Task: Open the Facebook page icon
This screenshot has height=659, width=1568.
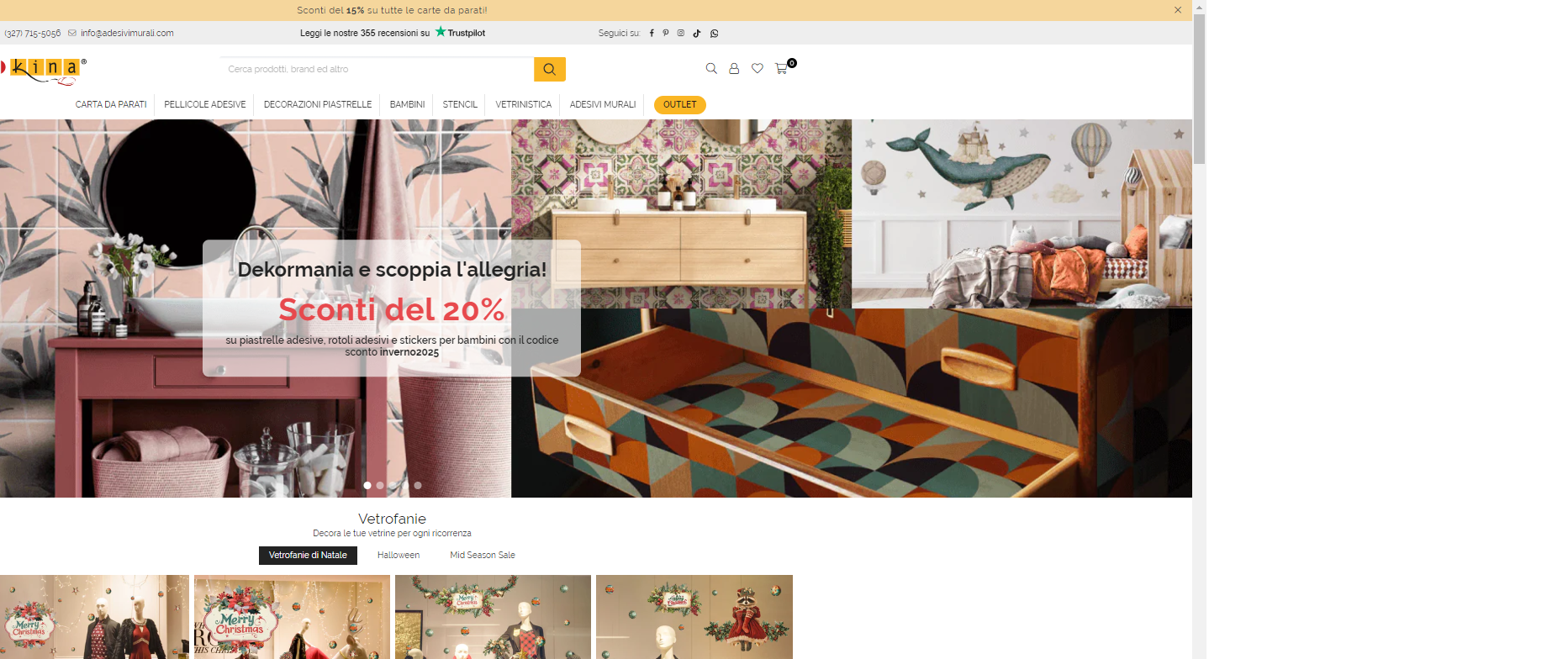Action: click(651, 34)
